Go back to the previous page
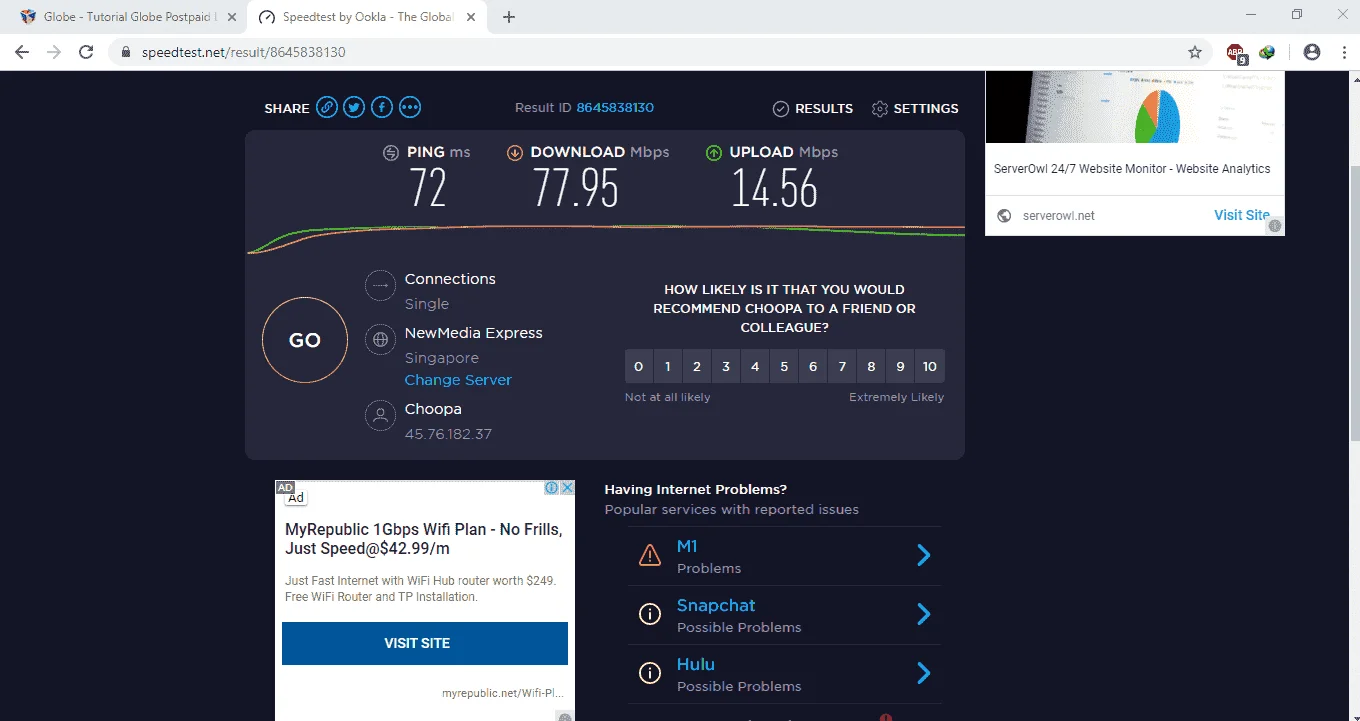The image size is (1360, 721). 22,52
